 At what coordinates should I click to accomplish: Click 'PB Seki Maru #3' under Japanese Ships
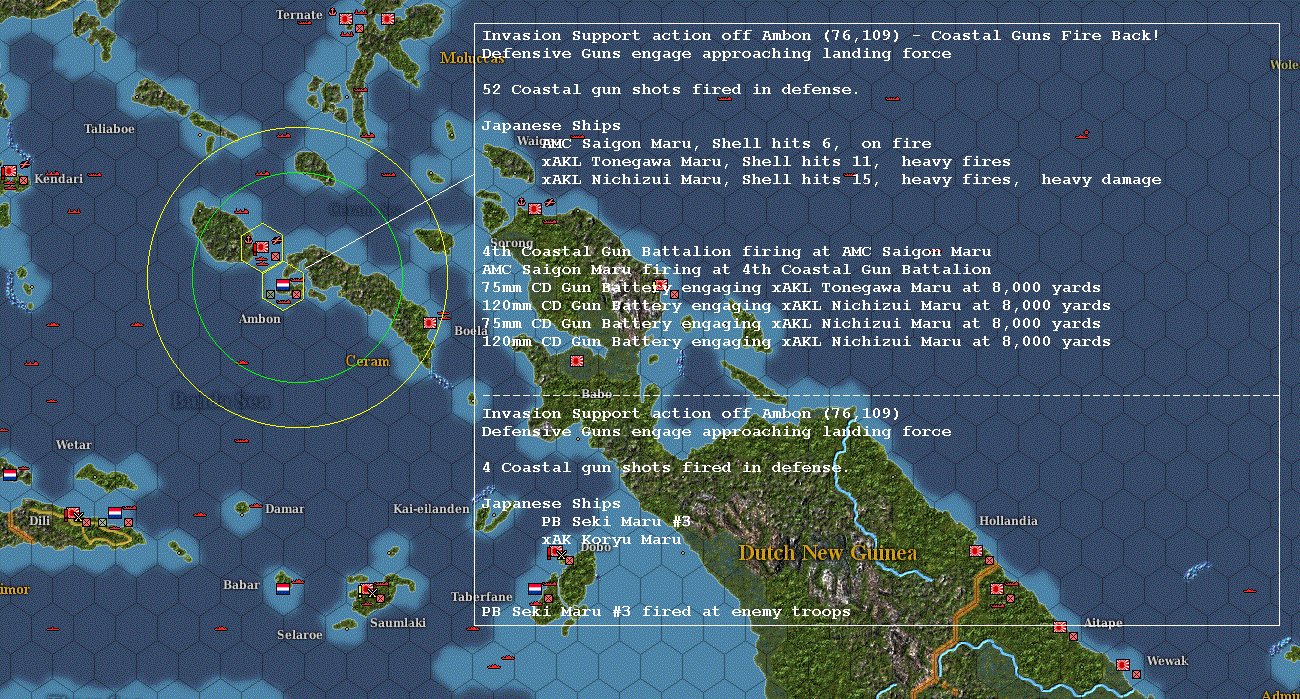click(x=616, y=521)
